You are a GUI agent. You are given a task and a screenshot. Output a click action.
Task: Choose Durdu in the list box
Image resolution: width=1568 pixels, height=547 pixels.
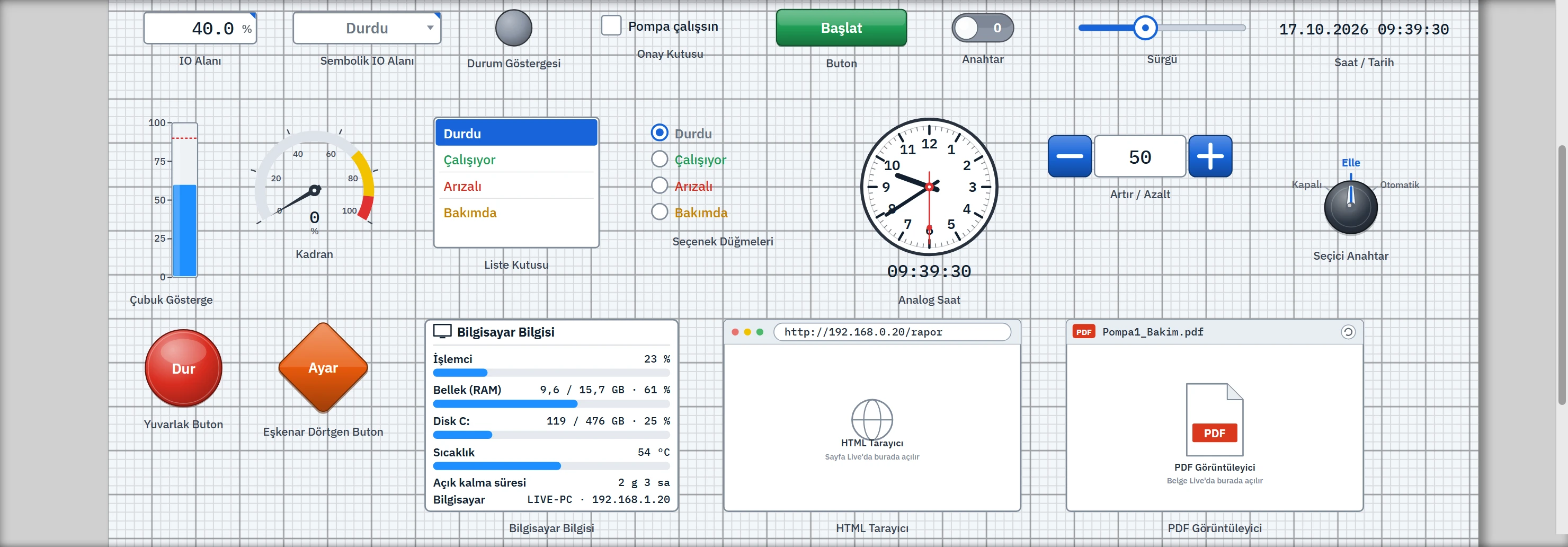[516, 133]
